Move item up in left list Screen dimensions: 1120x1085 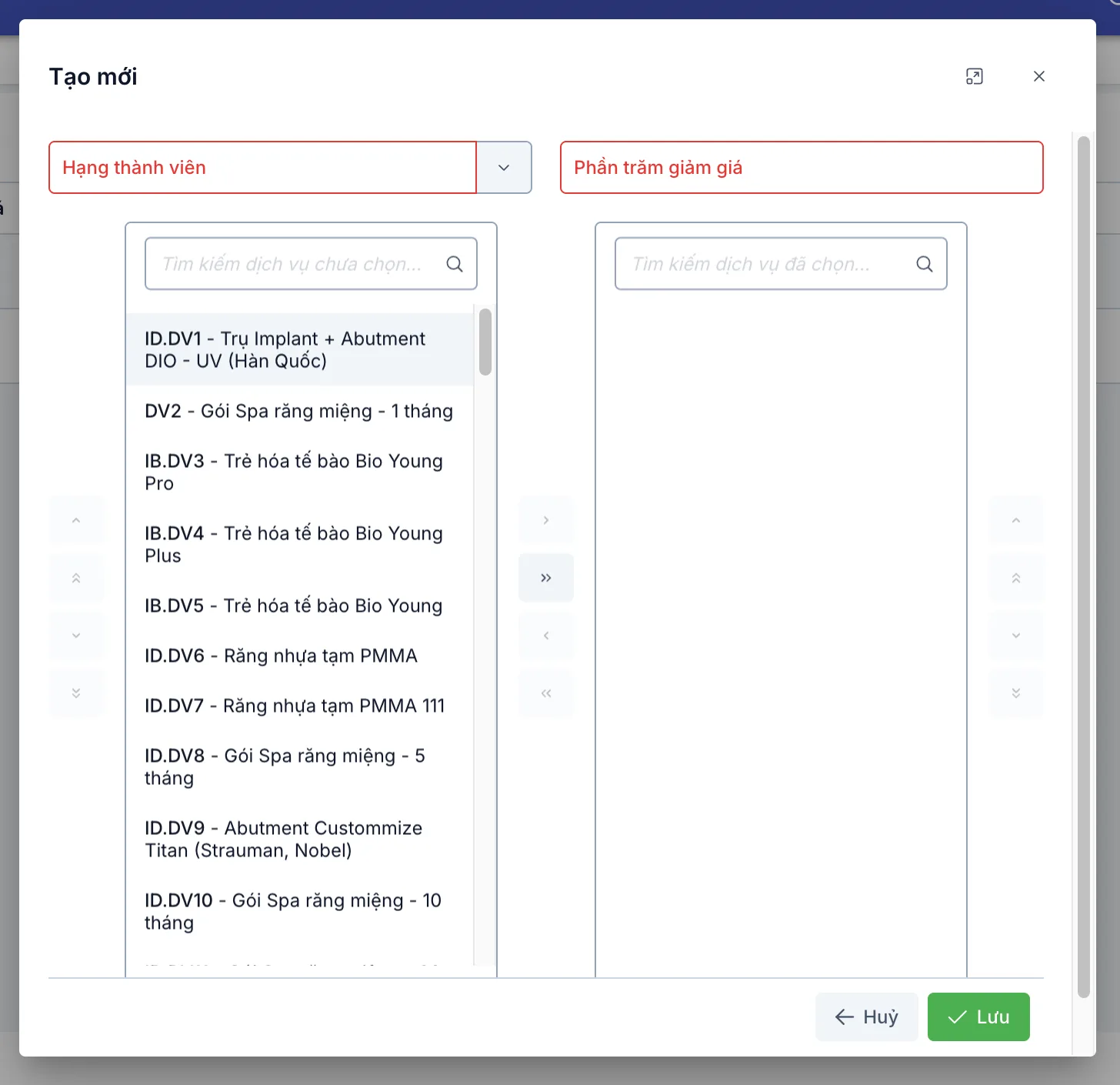(76, 520)
